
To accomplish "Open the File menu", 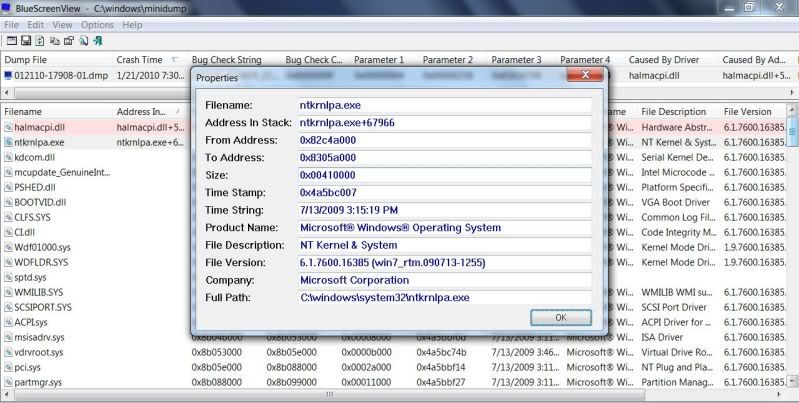I will pos(11,24).
